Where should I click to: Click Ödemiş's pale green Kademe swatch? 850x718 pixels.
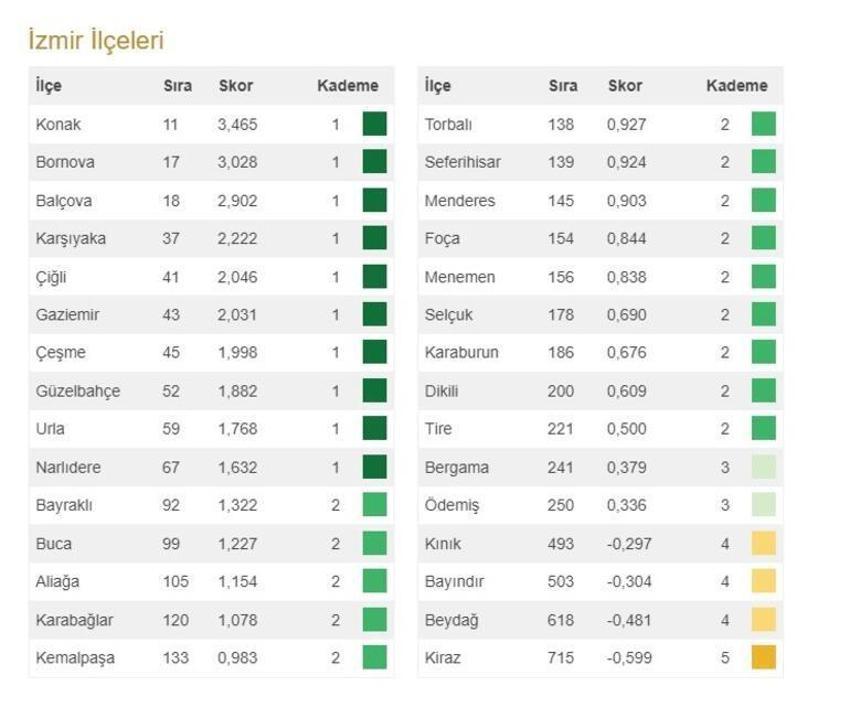point(764,505)
